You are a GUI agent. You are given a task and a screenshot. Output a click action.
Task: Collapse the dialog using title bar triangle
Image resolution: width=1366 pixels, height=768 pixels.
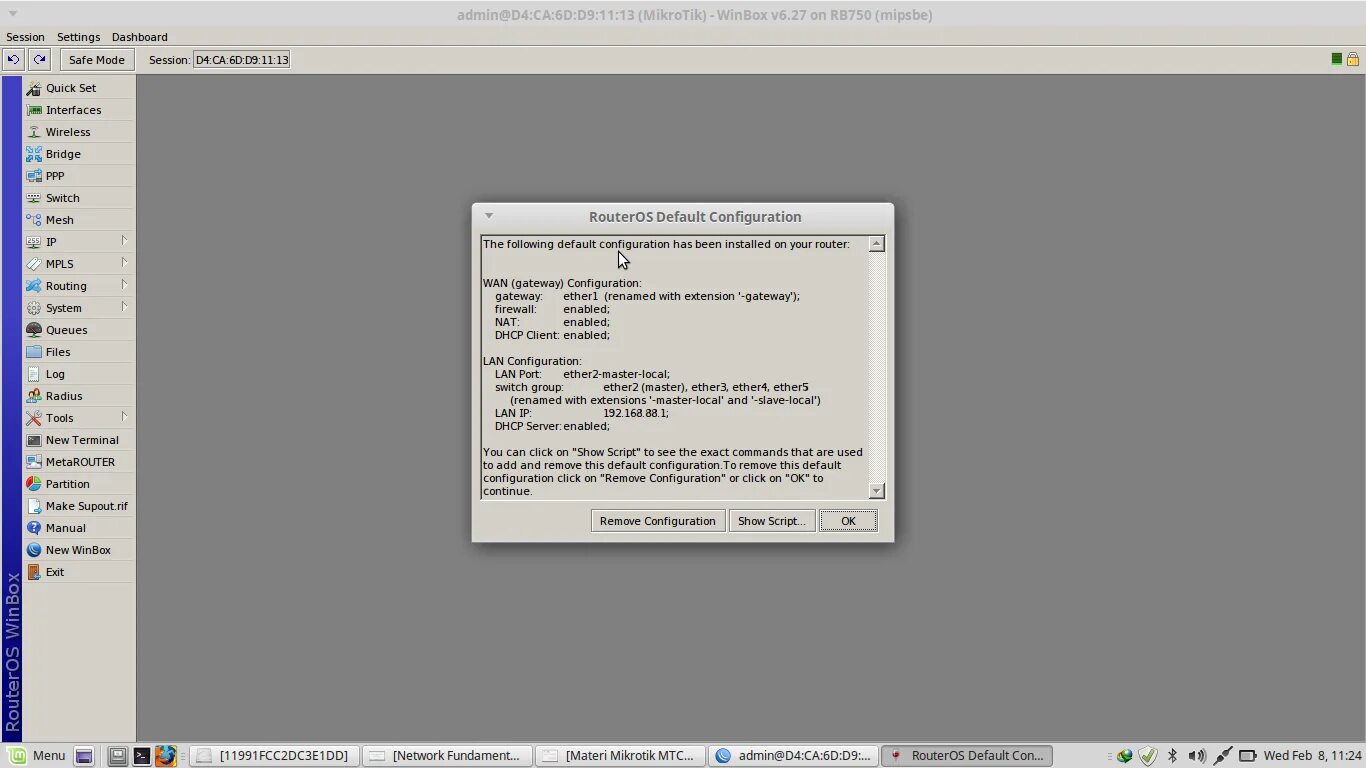pyautogui.click(x=489, y=216)
